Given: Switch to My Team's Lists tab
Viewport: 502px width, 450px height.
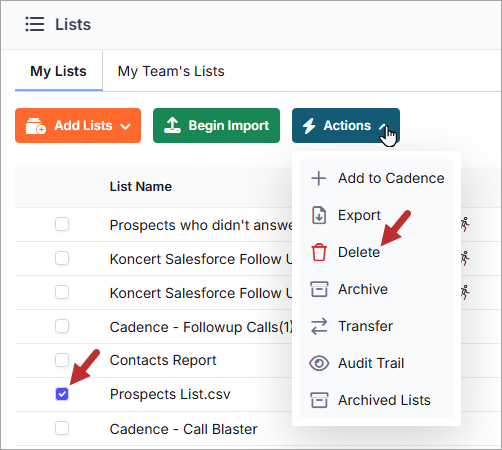Looking at the screenshot, I should [x=171, y=71].
